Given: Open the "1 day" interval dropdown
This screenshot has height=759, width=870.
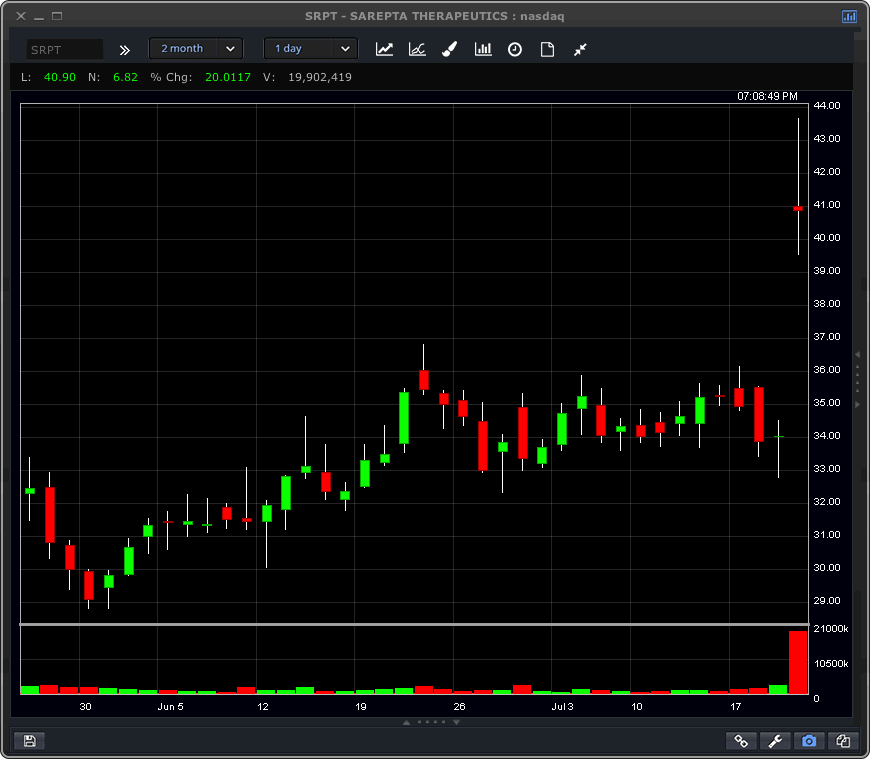Looking at the screenshot, I should (310, 49).
